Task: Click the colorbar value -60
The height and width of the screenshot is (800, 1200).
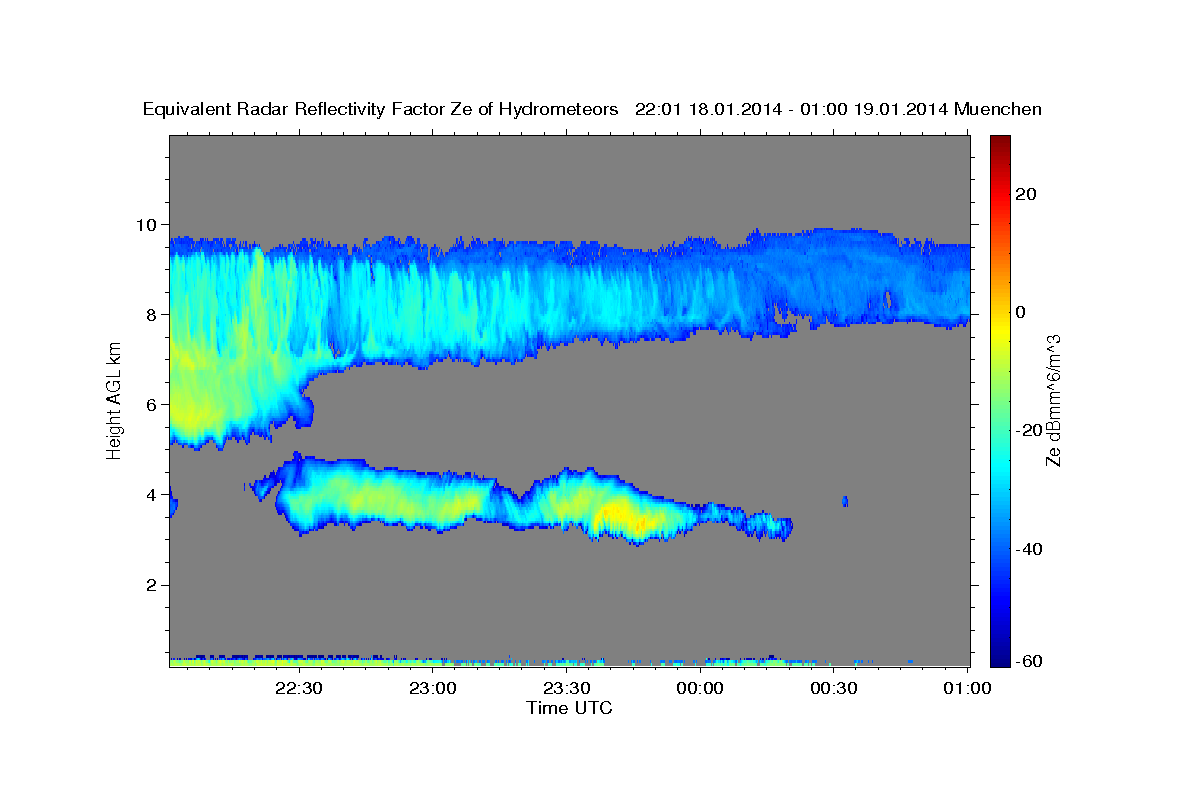Action: tap(1029, 661)
